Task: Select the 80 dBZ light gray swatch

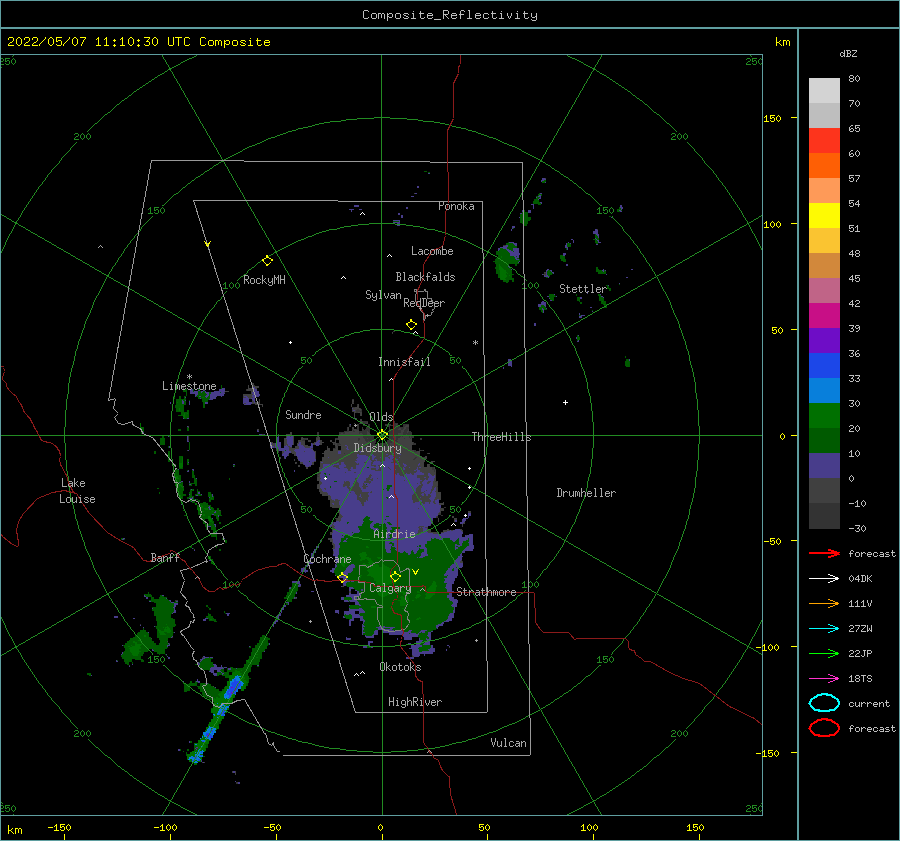Action: pos(824,91)
